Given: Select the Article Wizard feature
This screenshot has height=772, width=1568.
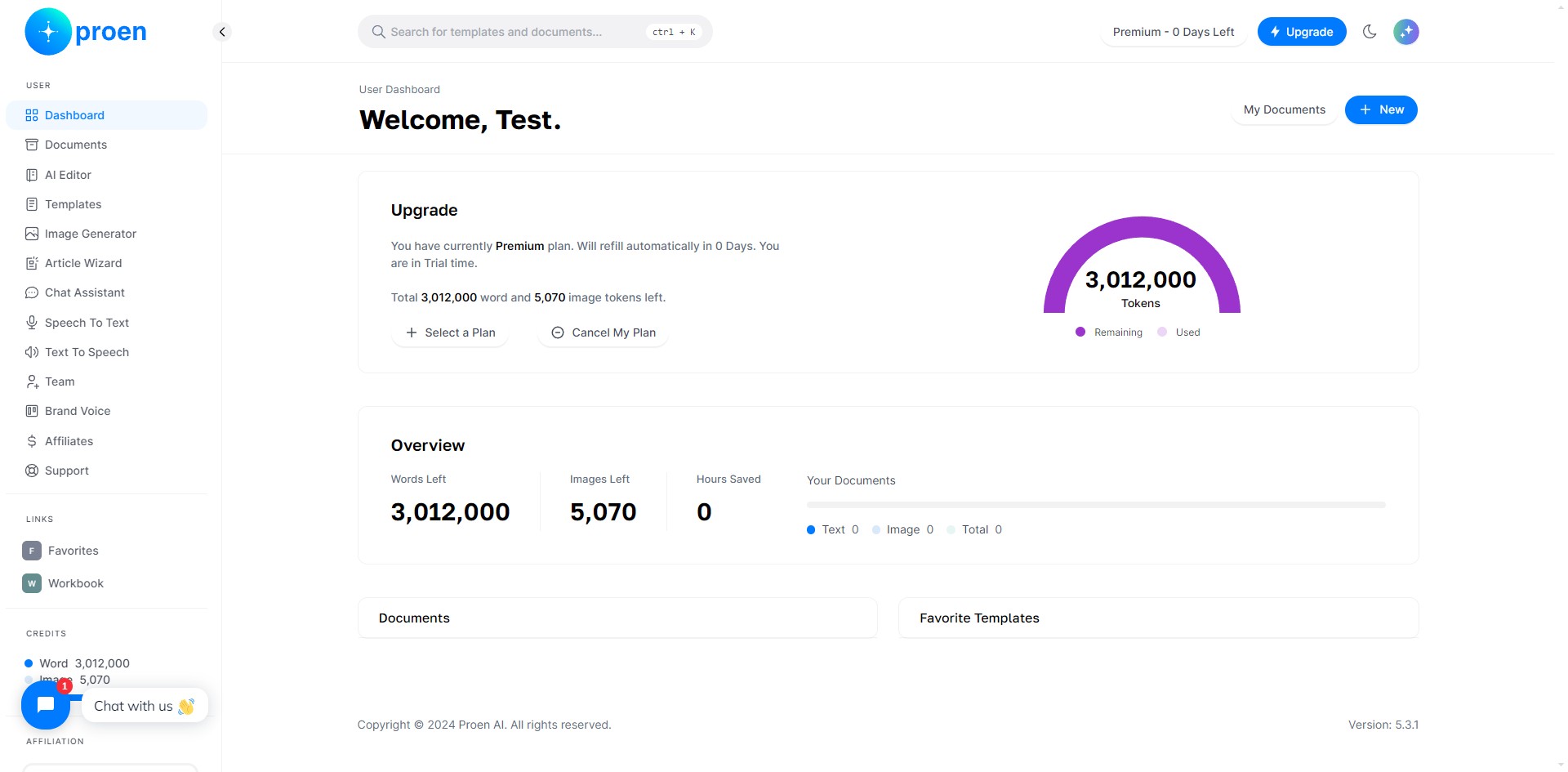Looking at the screenshot, I should [x=83, y=263].
